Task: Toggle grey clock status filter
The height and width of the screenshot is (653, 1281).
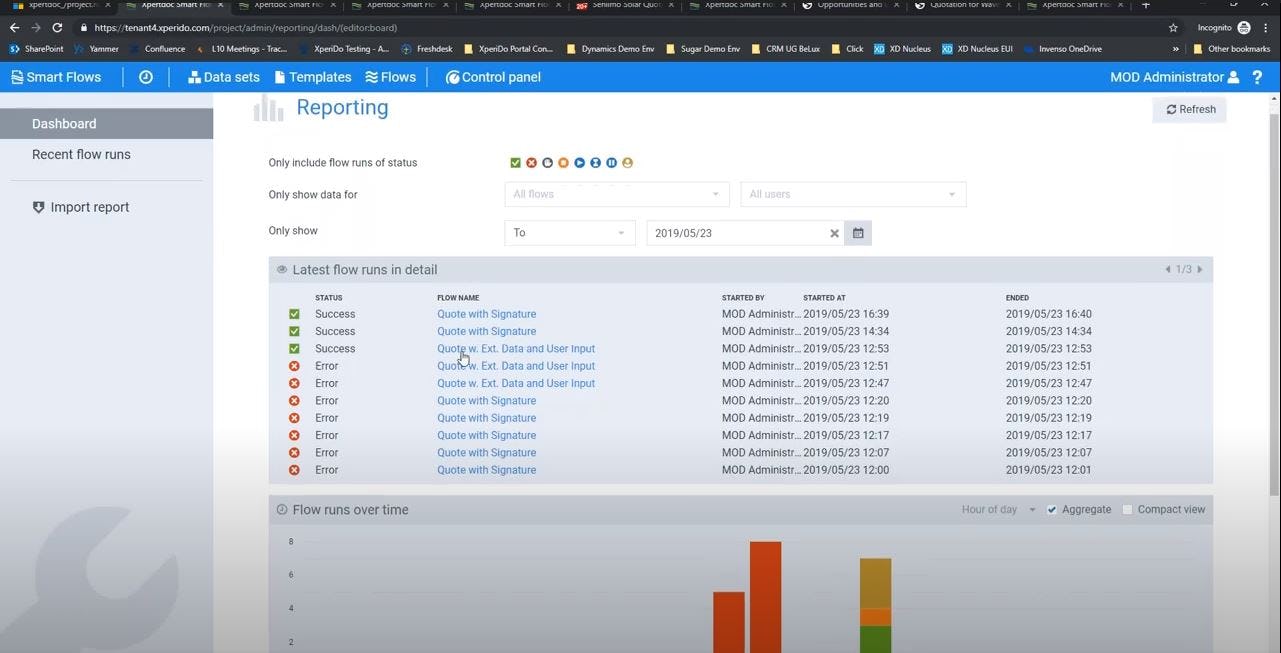Action: [x=547, y=163]
